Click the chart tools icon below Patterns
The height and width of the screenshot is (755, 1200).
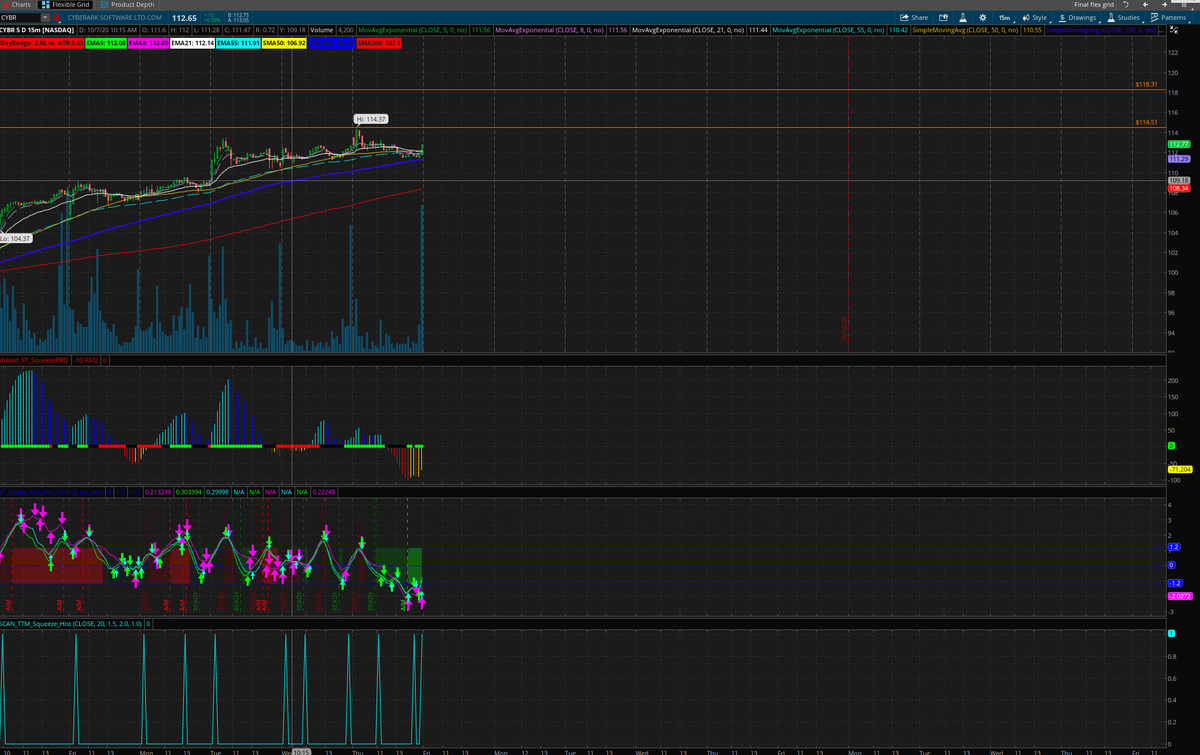[x=1174, y=30]
